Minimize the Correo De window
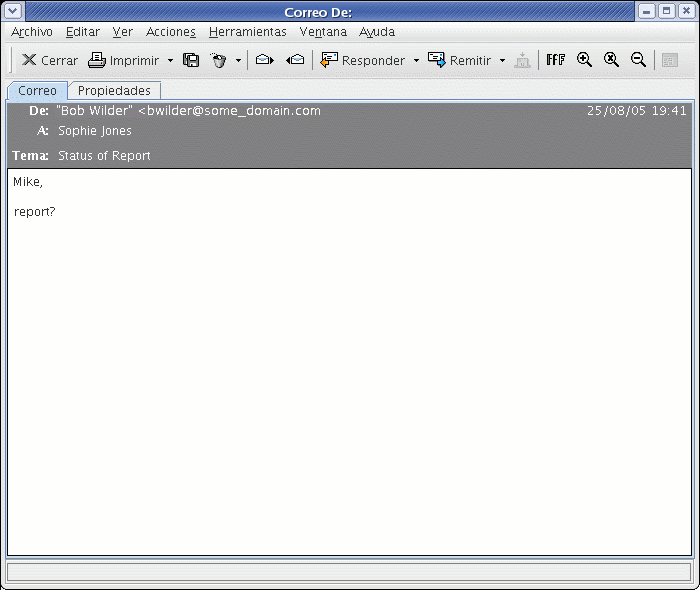700x590 pixels. coord(646,11)
